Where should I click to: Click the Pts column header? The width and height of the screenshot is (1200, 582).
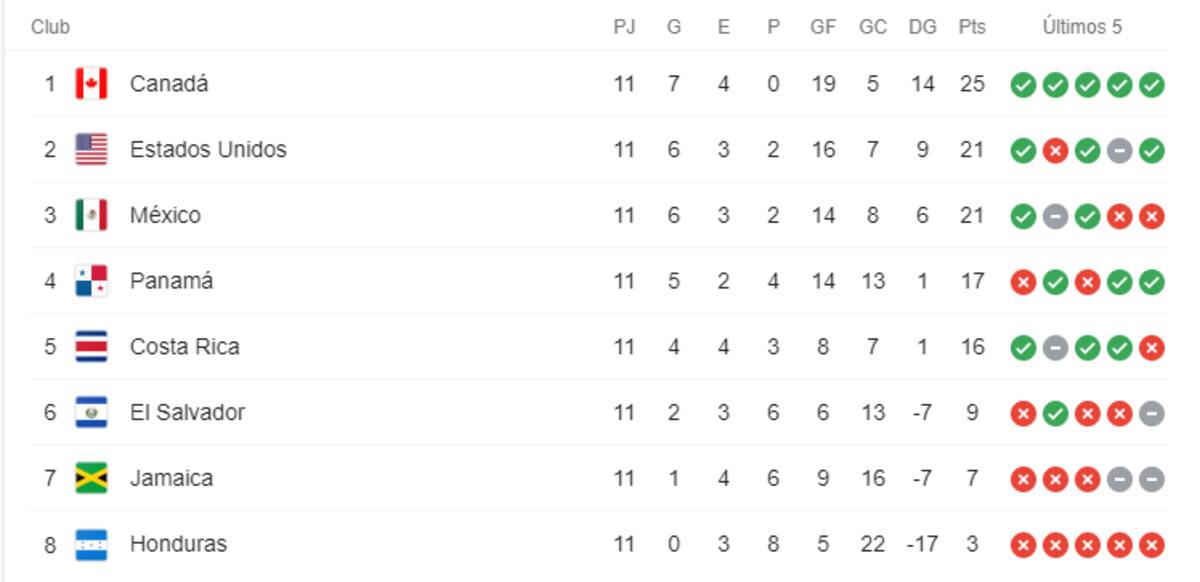[x=972, y=27]
